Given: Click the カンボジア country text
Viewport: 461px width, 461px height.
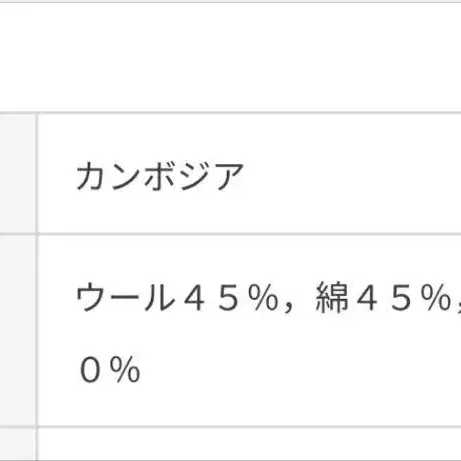Looking at the screenshot, I should coord(160,176).
